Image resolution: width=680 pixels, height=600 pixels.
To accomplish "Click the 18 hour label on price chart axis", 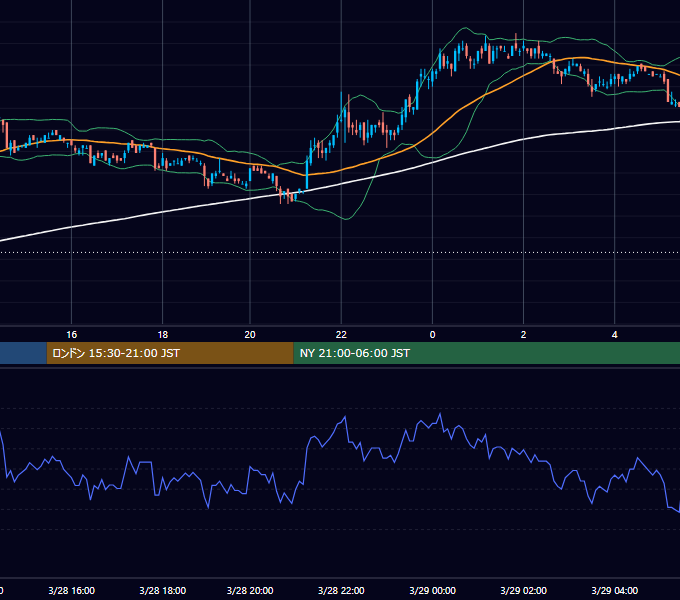I will point(163,335).
